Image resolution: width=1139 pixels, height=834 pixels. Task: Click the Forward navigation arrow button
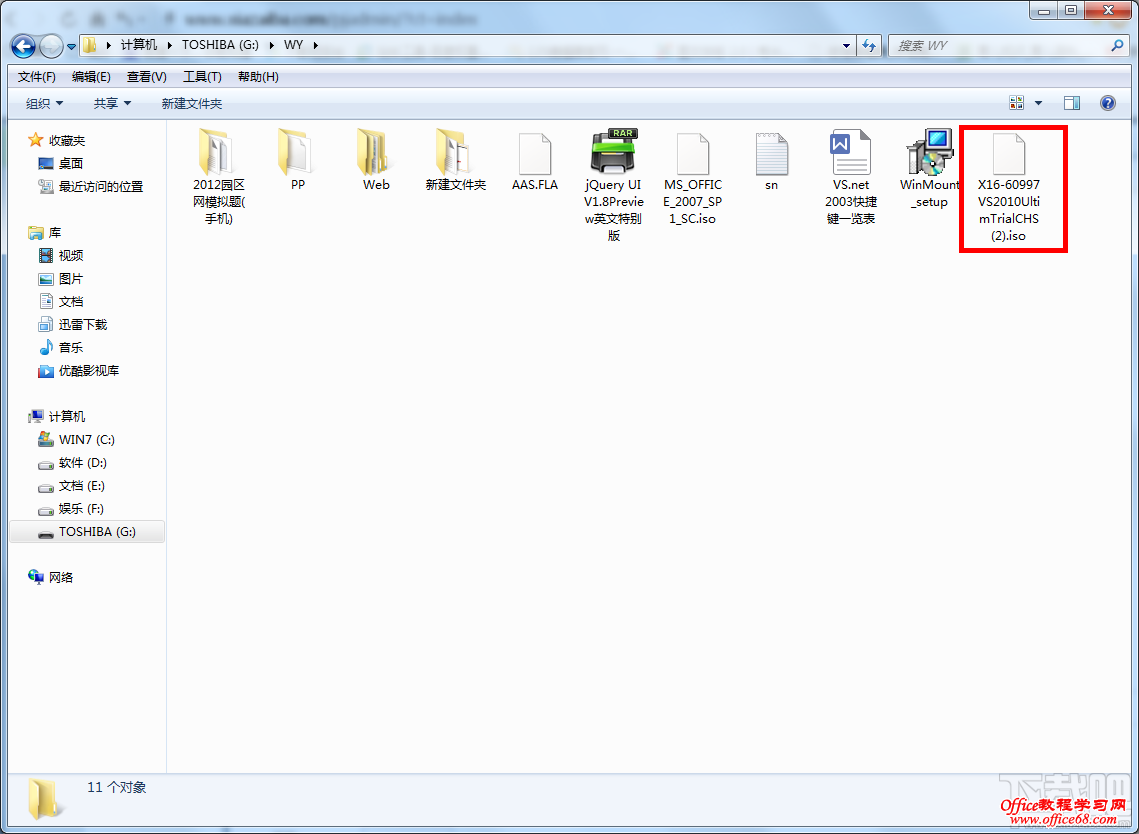(51, 46)
